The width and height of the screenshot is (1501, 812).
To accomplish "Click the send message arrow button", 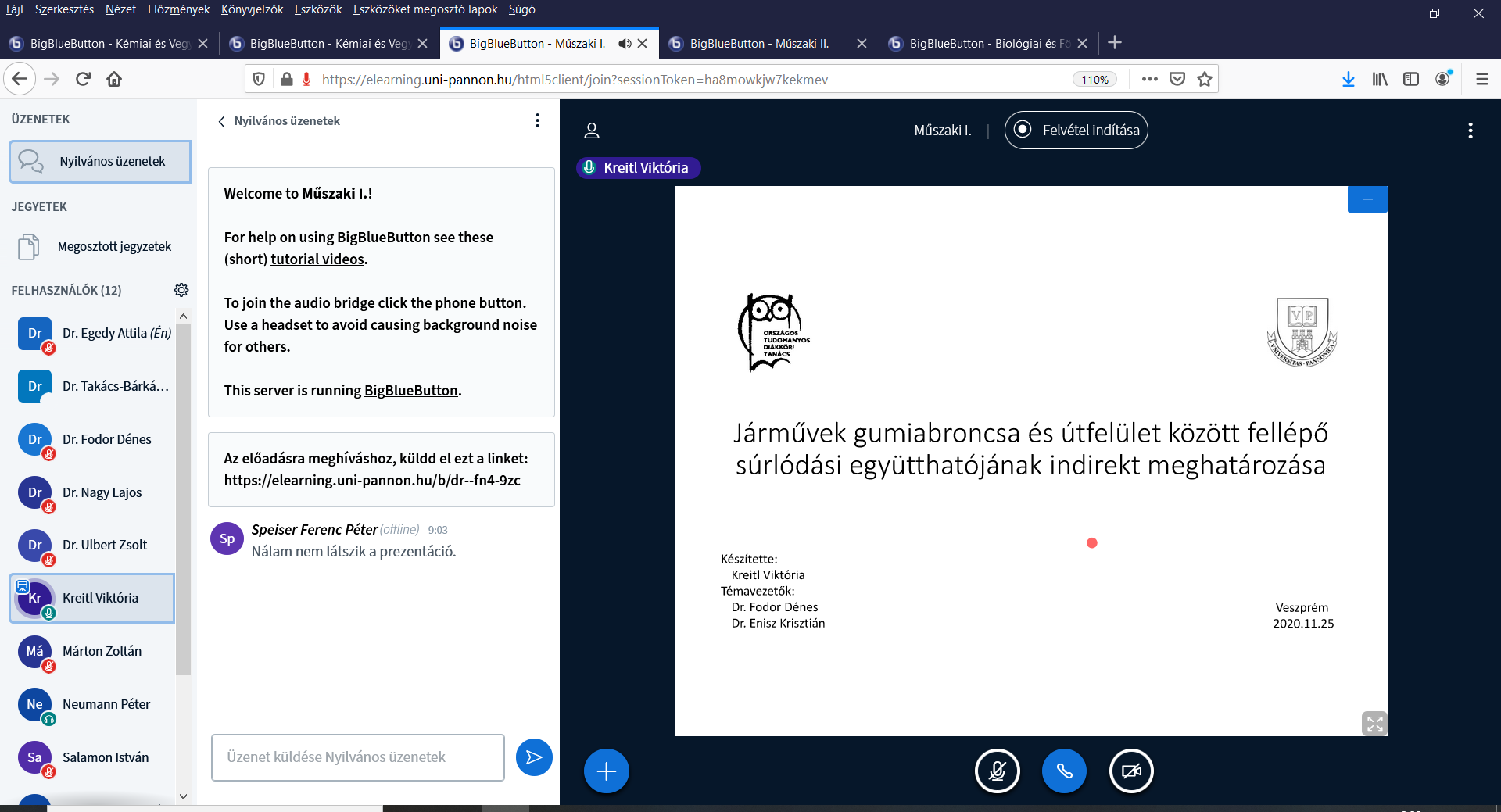I will 534,757.
